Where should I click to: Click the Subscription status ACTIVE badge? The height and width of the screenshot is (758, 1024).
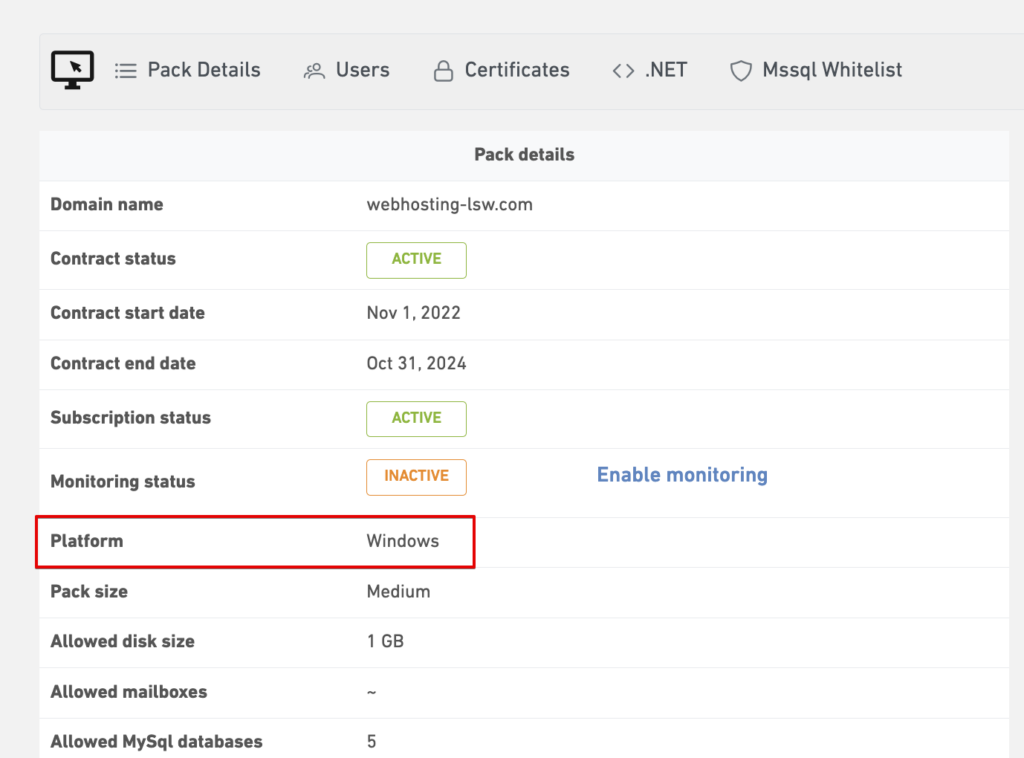417,418
